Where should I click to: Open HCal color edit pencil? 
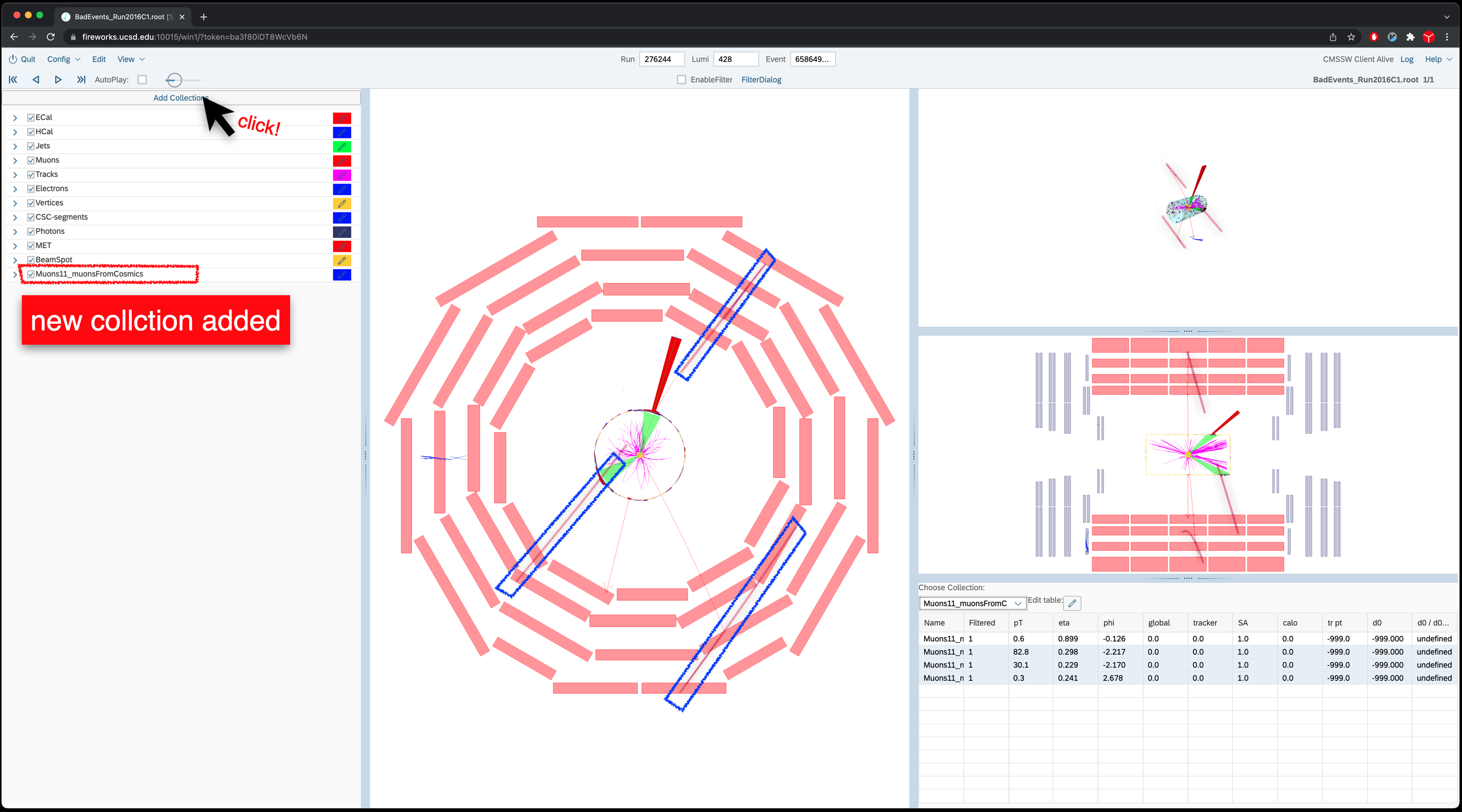click(x=341, y=132)
